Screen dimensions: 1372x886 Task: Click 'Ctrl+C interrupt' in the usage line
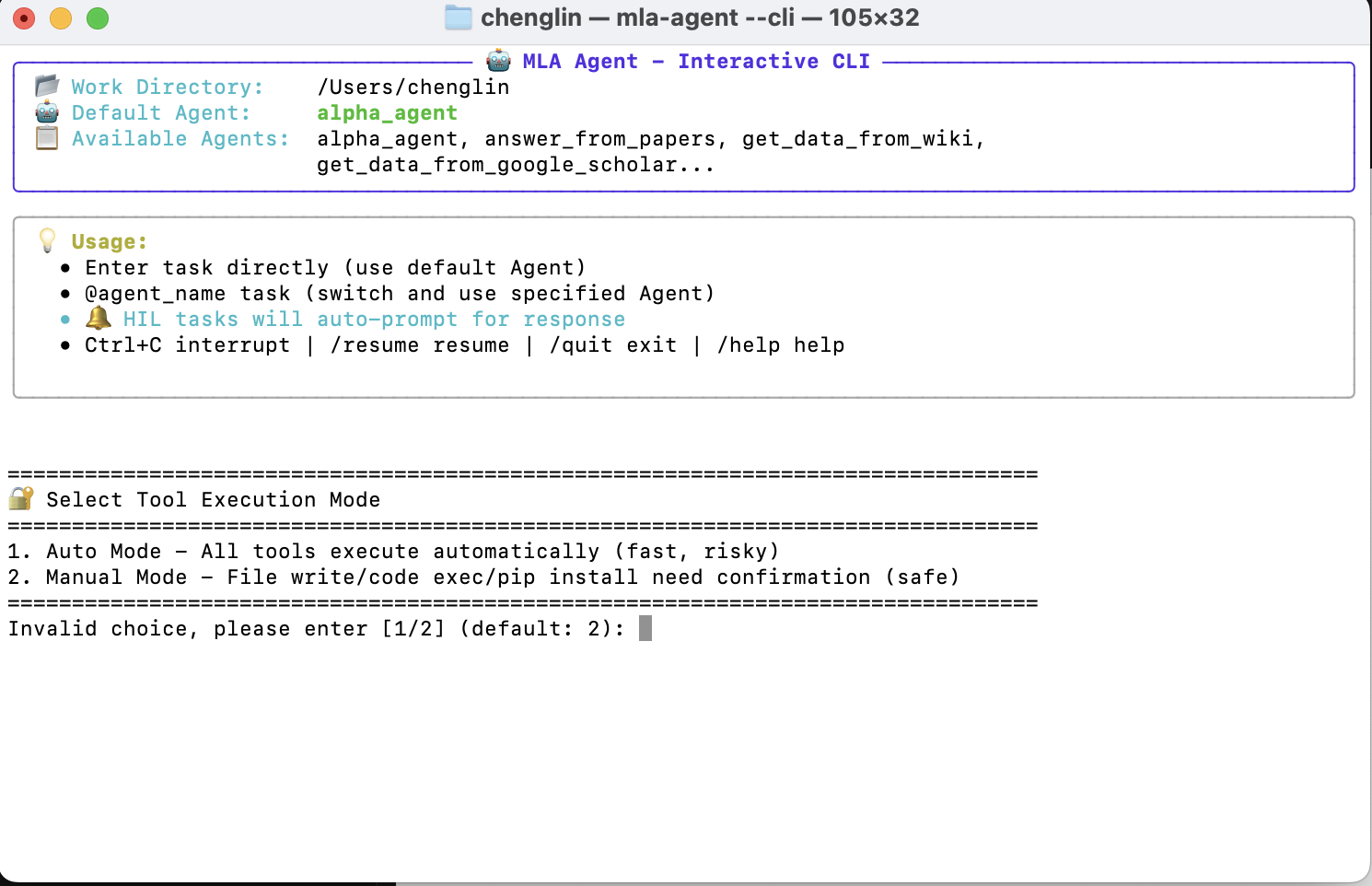click(x=187, y=344)
